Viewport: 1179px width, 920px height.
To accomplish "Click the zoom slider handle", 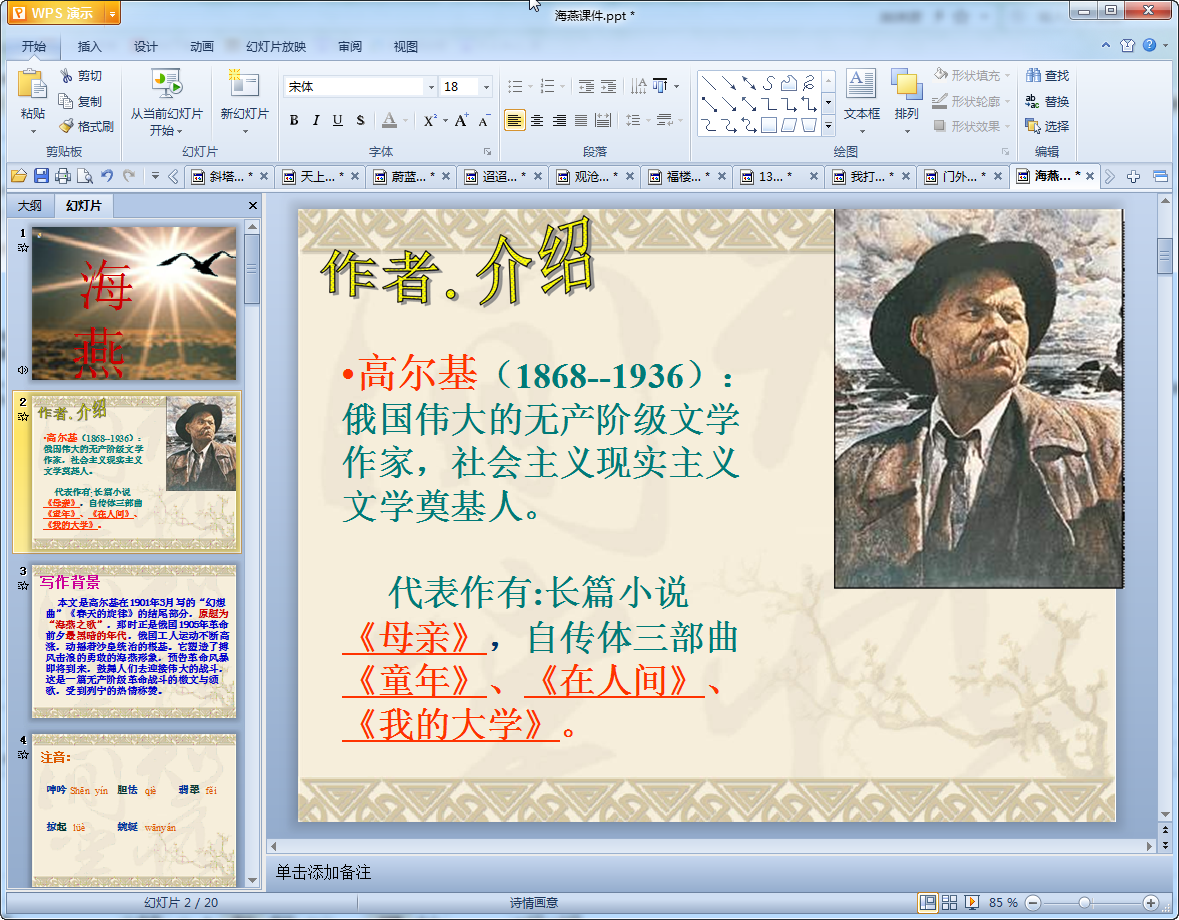I will point(1084,902).
